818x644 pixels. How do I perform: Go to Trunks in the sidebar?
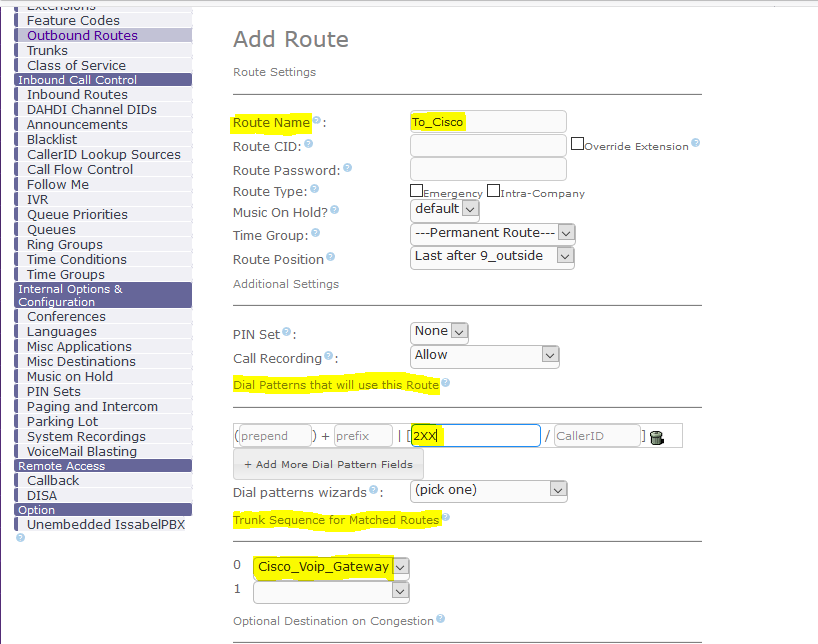click(47, 50)
